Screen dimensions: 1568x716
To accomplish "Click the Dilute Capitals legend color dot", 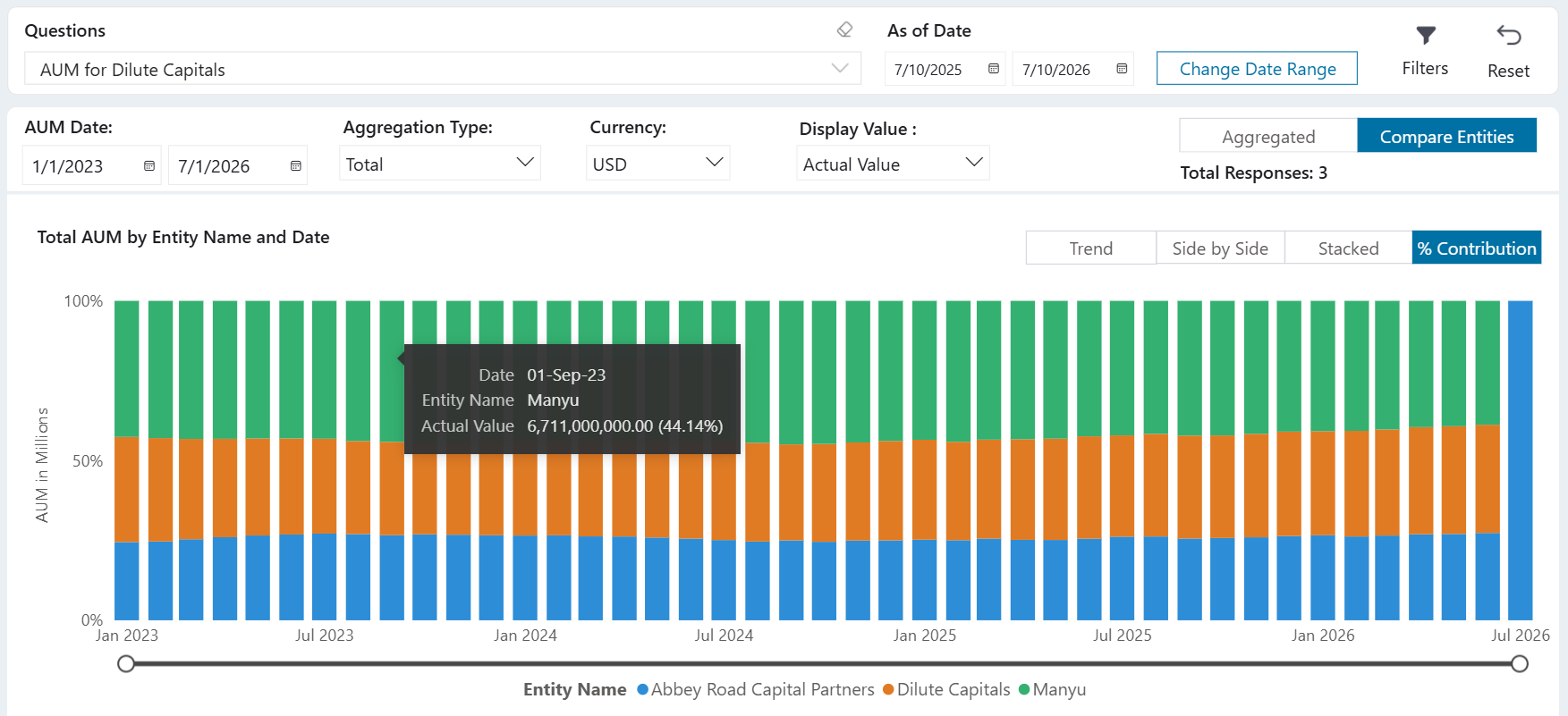I will (888, 690).
